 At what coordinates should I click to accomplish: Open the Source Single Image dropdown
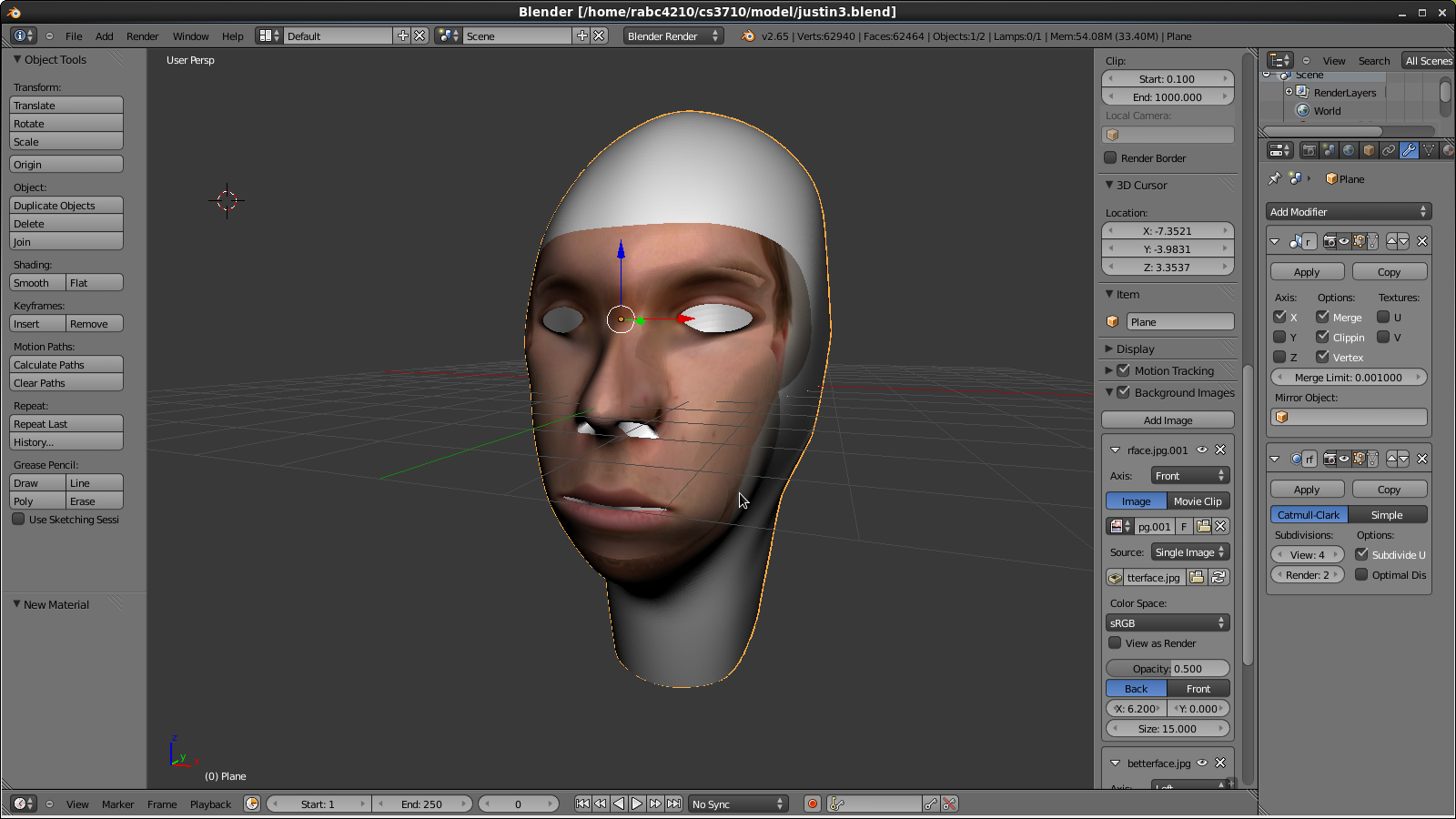(x=1190, y=551)
